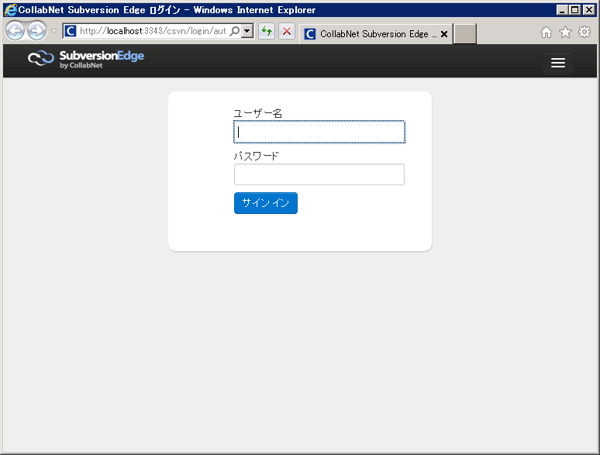Image resolution: width=600 pixels, height=455 pixels.
Task: Click the browser Forward arrow button
Action: (37, 31)
